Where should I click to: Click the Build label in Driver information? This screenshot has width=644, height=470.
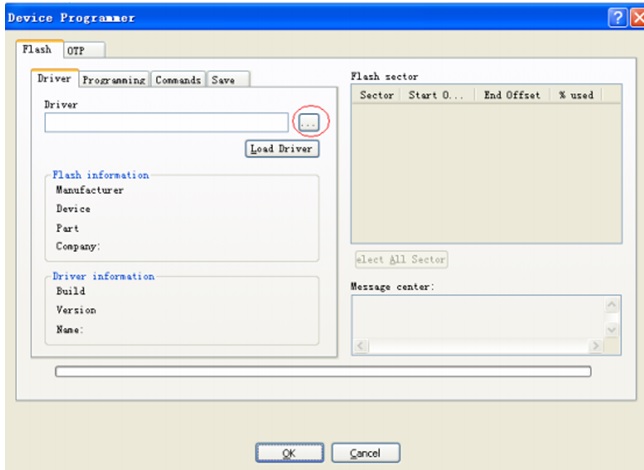point(71,291)
